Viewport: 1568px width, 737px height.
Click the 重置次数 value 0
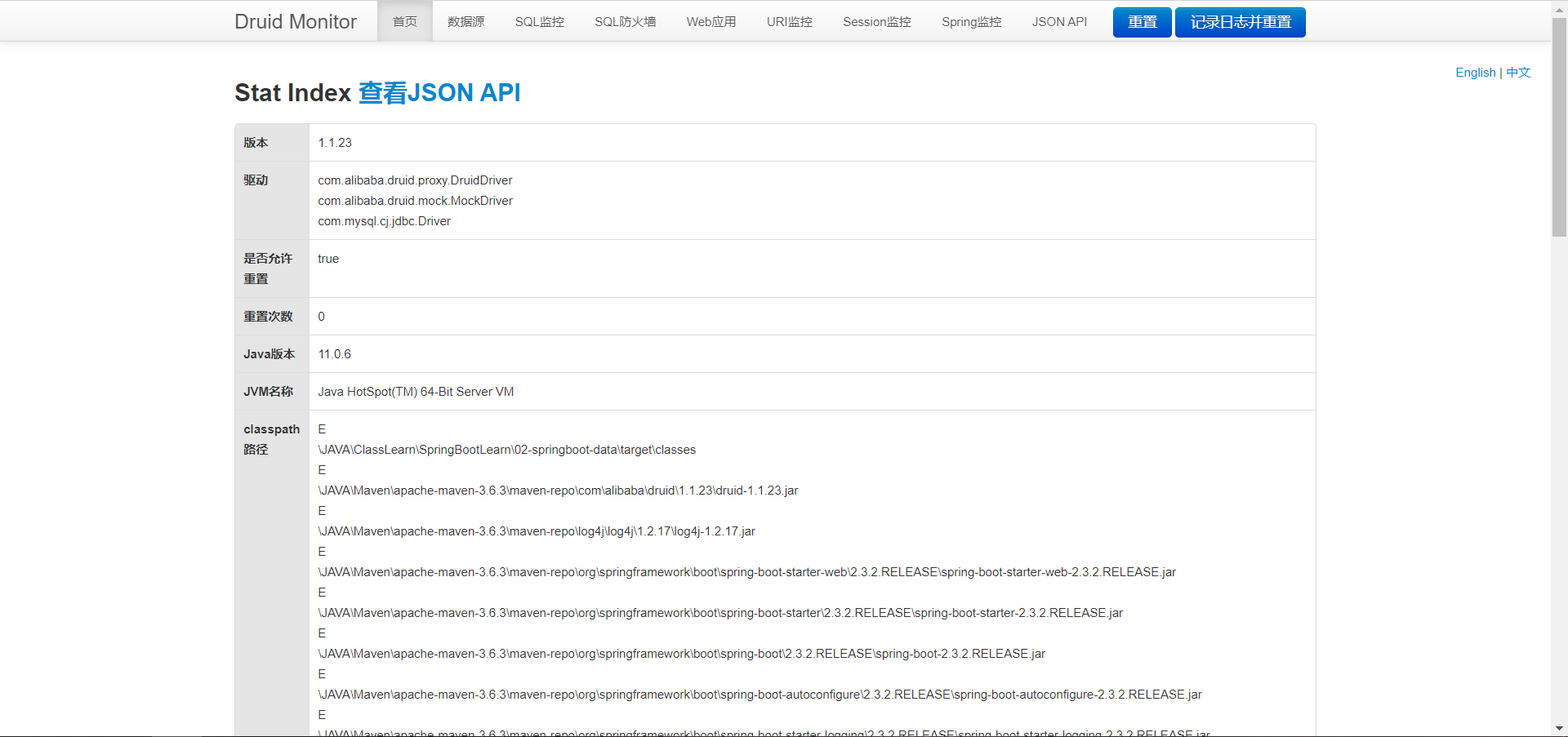[x=321, y=317]
